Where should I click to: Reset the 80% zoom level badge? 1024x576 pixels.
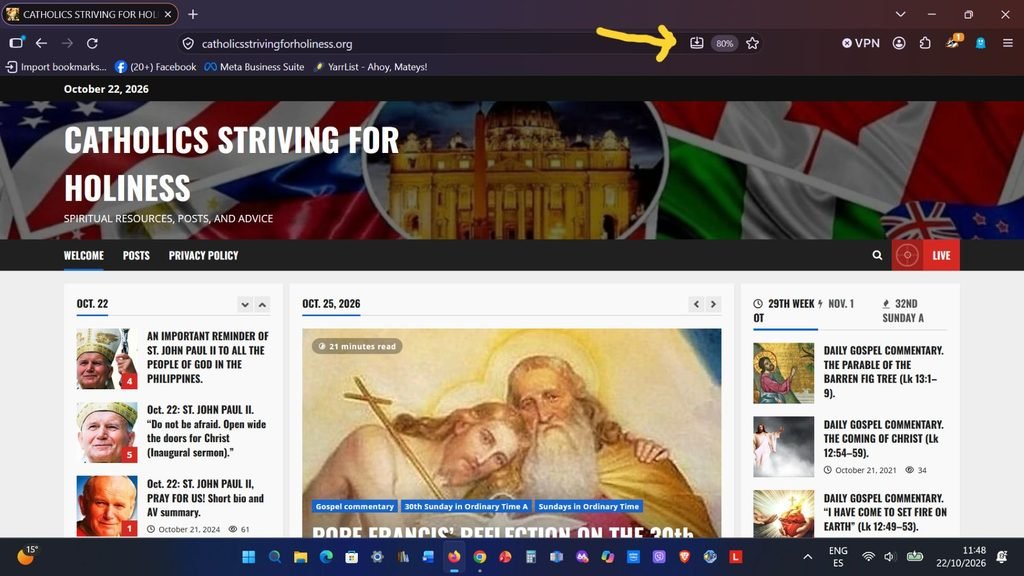[x=724, y=43]
